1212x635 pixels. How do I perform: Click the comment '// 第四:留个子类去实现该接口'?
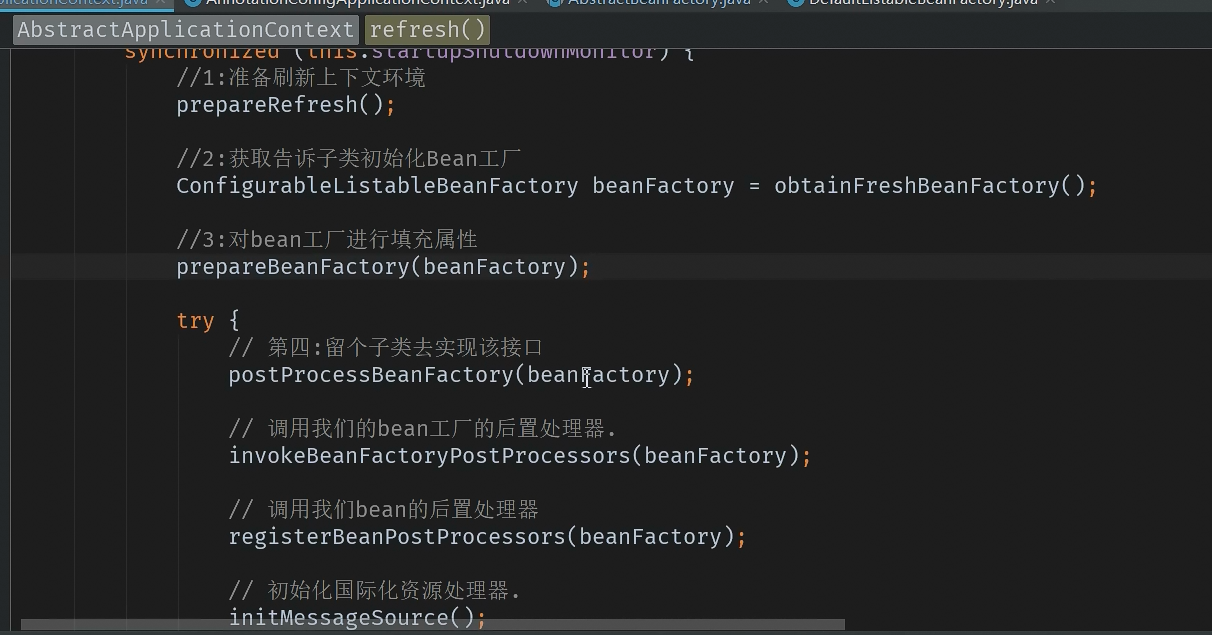[x=386, y=348]
